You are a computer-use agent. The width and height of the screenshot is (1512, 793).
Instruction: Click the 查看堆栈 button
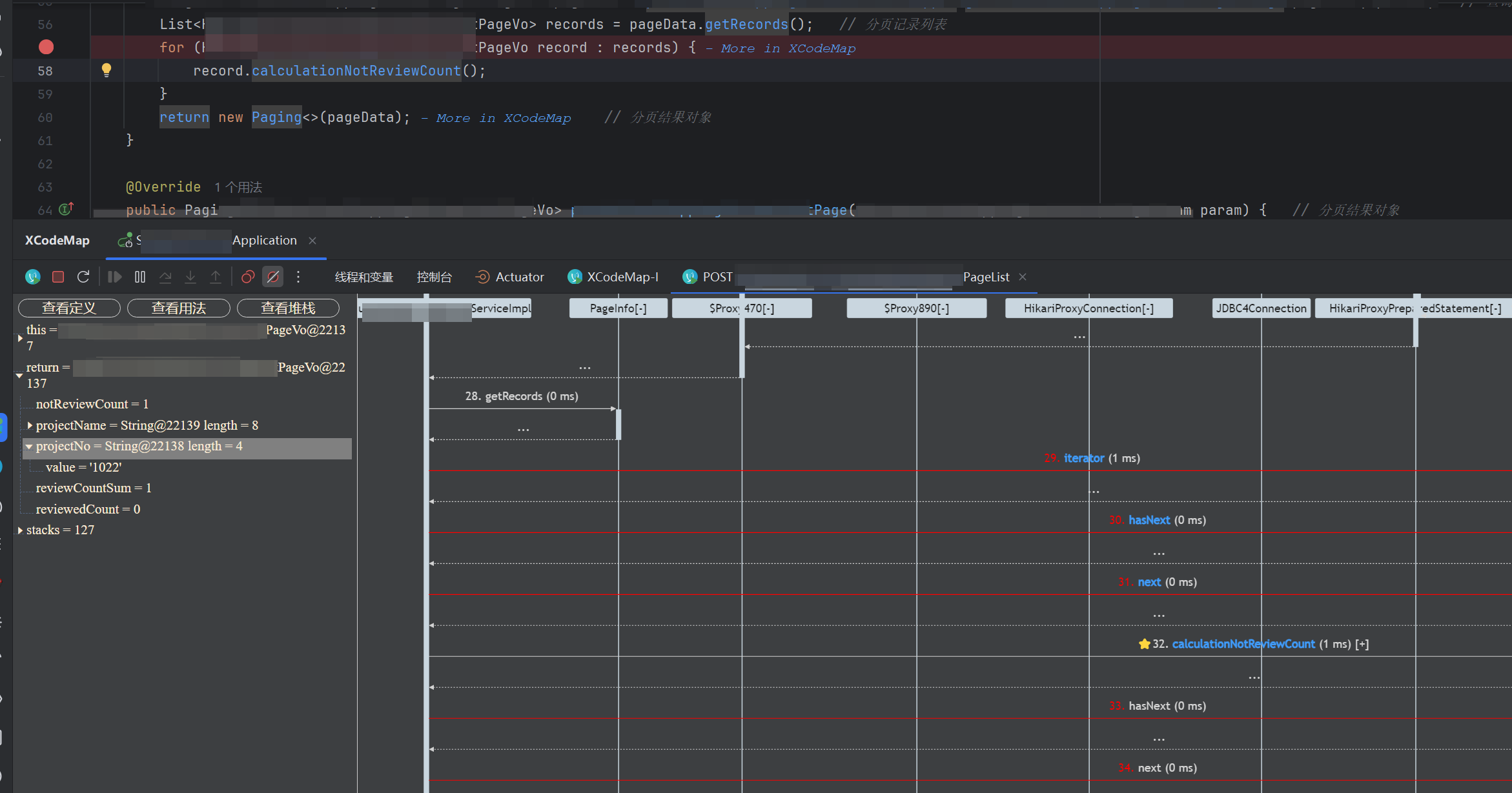[x=288, y=308]
